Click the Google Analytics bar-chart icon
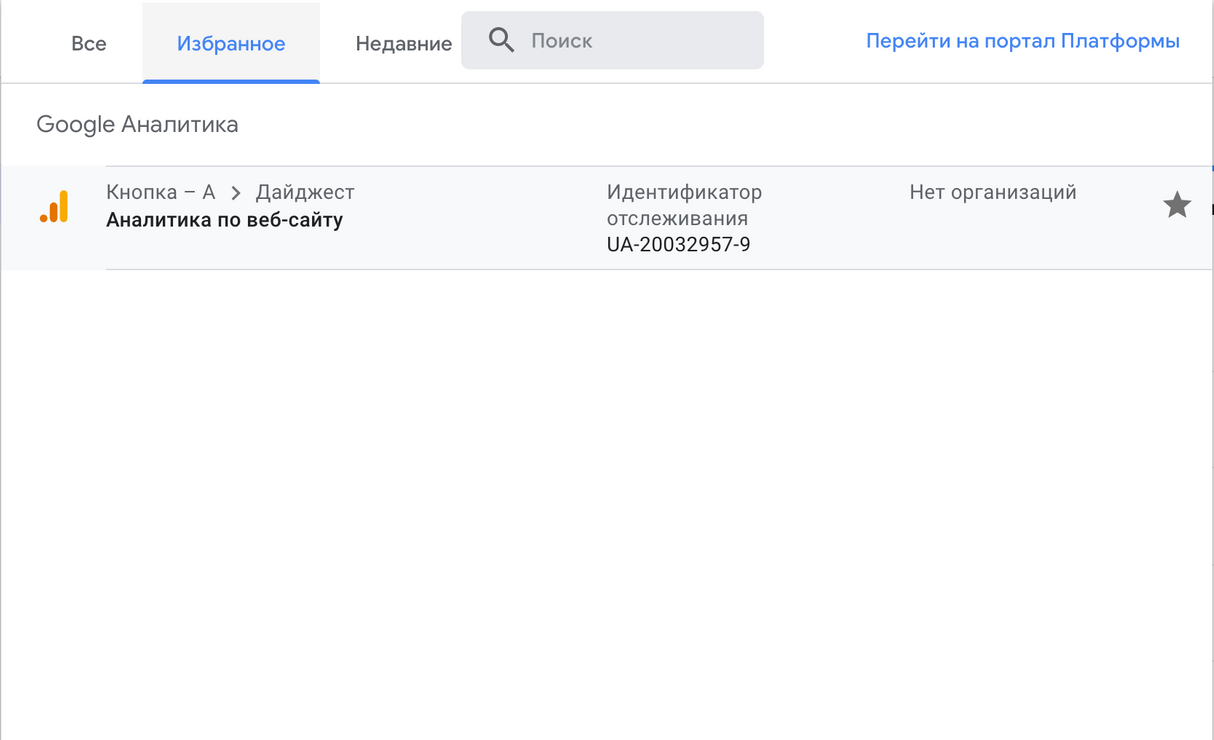This screenshot has width=1214, height=740. click(54, 206)
